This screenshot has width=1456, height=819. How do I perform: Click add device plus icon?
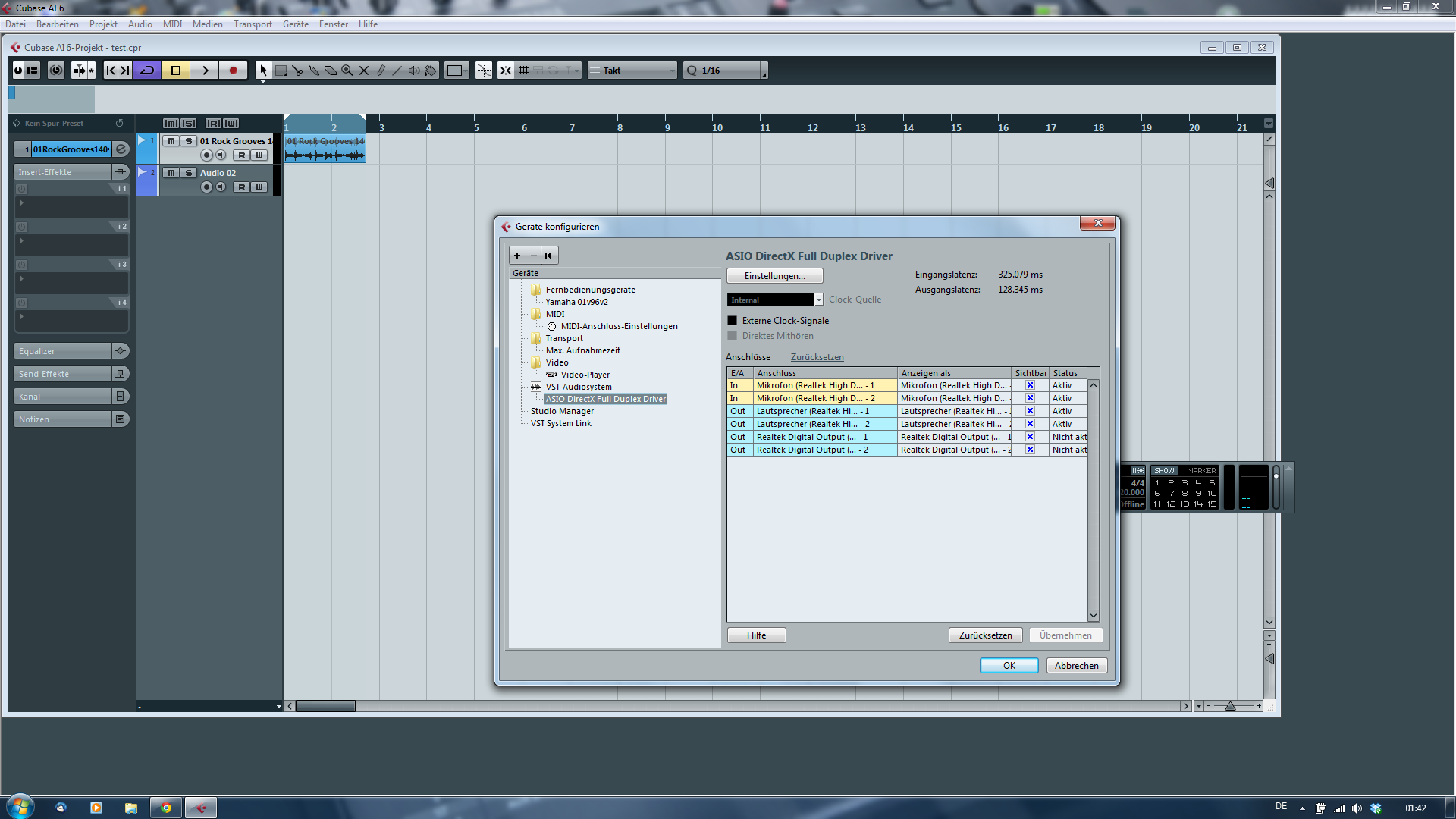517,256
